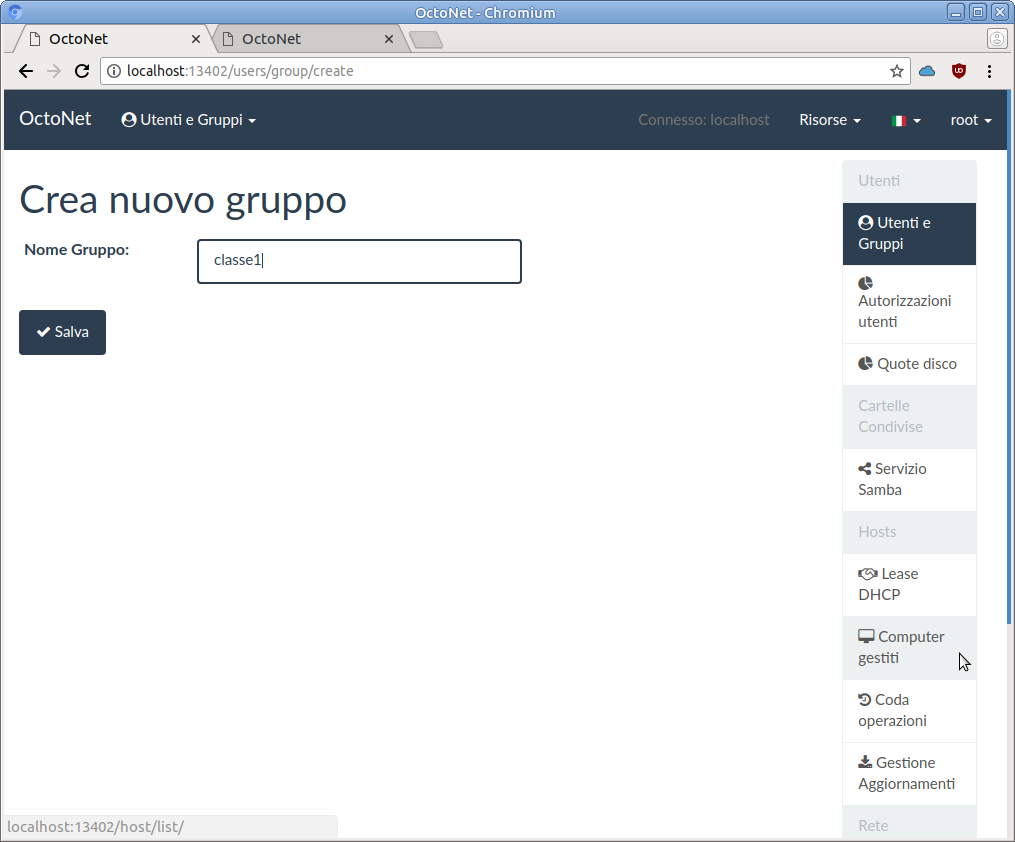
Task: Go back with the browser back arrow
Action: pos(25,71)
